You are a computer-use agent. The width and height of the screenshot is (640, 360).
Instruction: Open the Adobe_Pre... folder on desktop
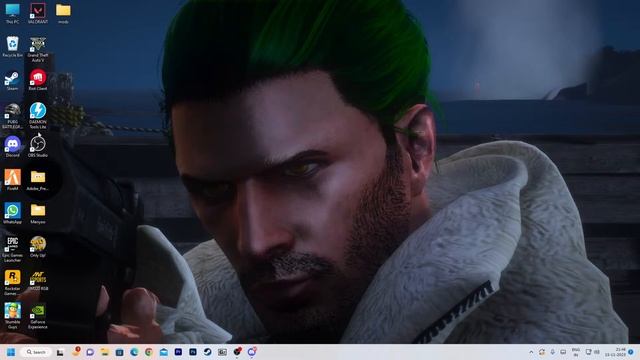pyautogui.click(x=38, y=180)
